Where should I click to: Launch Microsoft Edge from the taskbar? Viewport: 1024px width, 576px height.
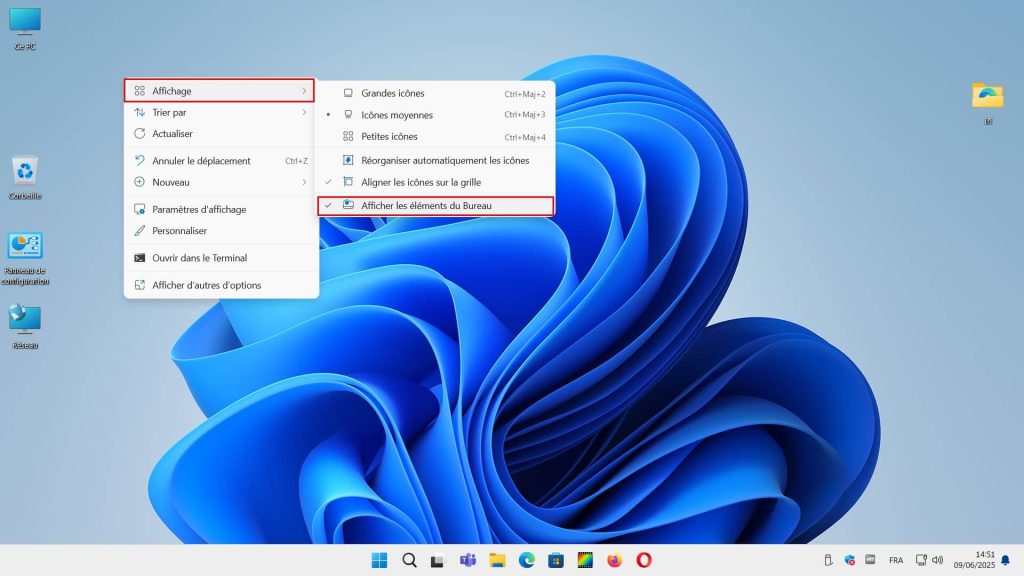point(526,560)
